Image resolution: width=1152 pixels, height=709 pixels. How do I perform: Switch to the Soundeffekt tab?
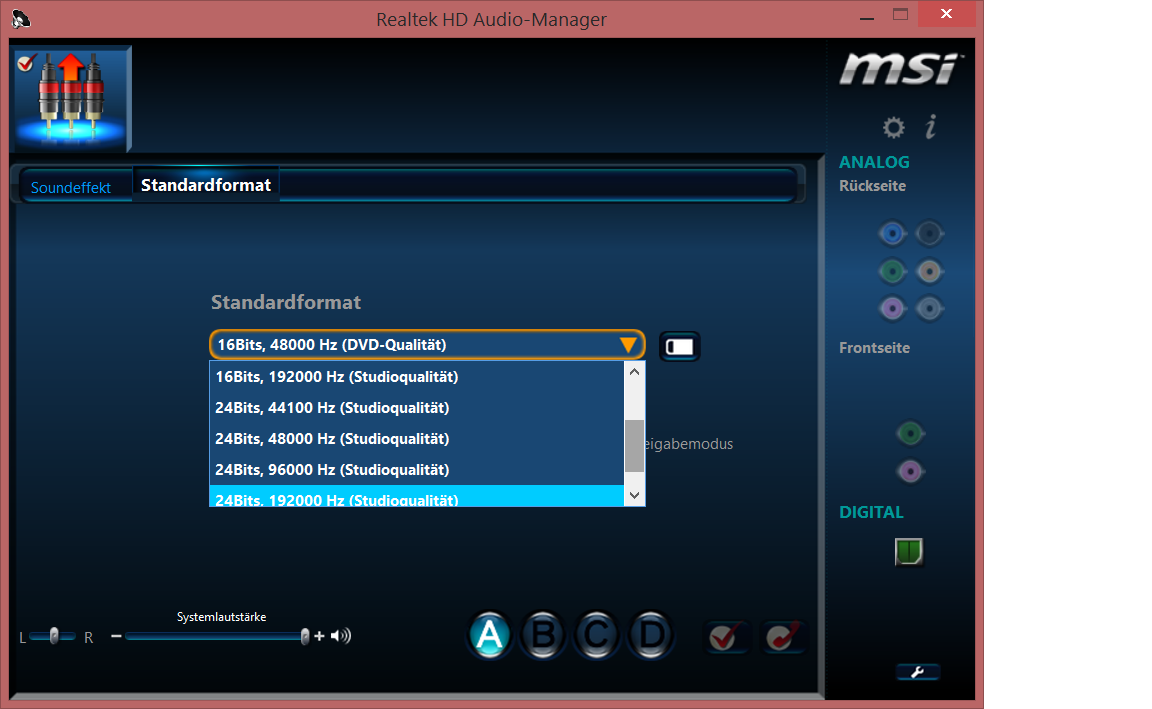tap(71, 187)
